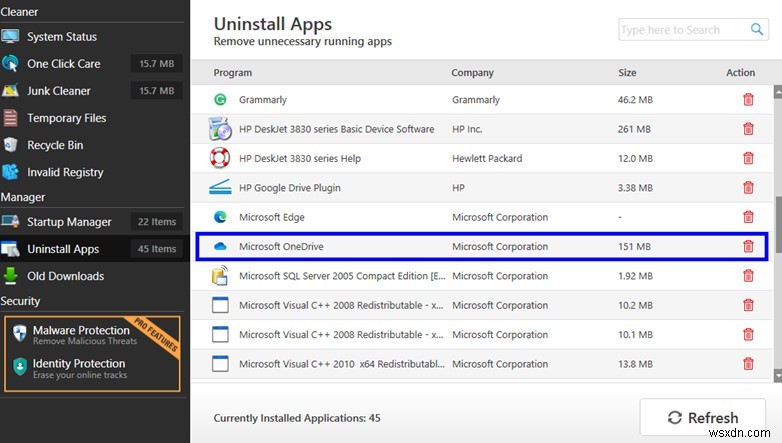Click the trash icon for Microsoft OneDrive
782x443 pixels.
pos(748,246)
